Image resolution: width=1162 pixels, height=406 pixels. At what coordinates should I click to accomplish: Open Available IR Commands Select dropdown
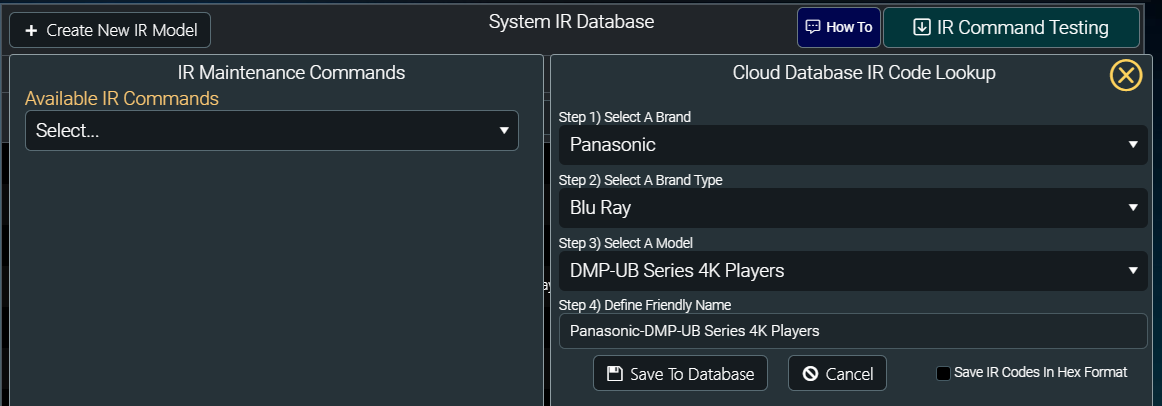pyautogui.click(x=272, y=130)
